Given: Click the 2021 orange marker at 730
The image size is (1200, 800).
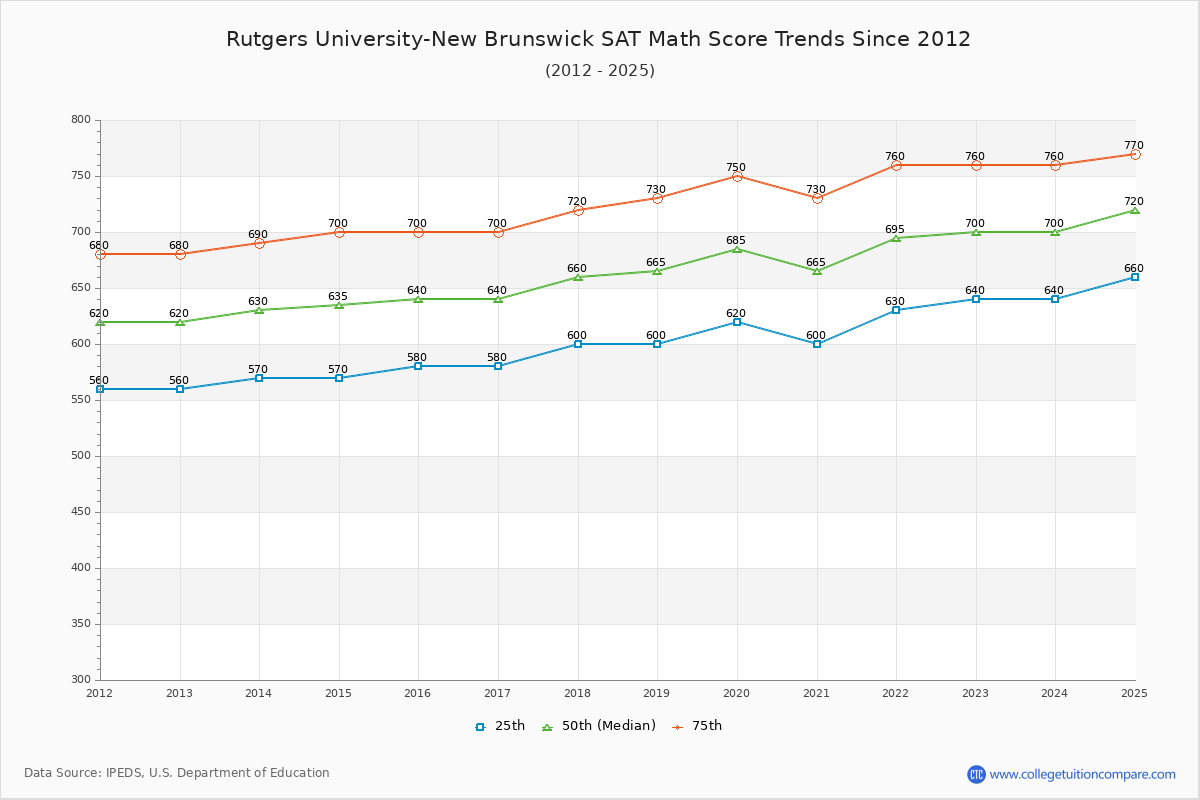Looking at the screenshot, I should point(817,198).
